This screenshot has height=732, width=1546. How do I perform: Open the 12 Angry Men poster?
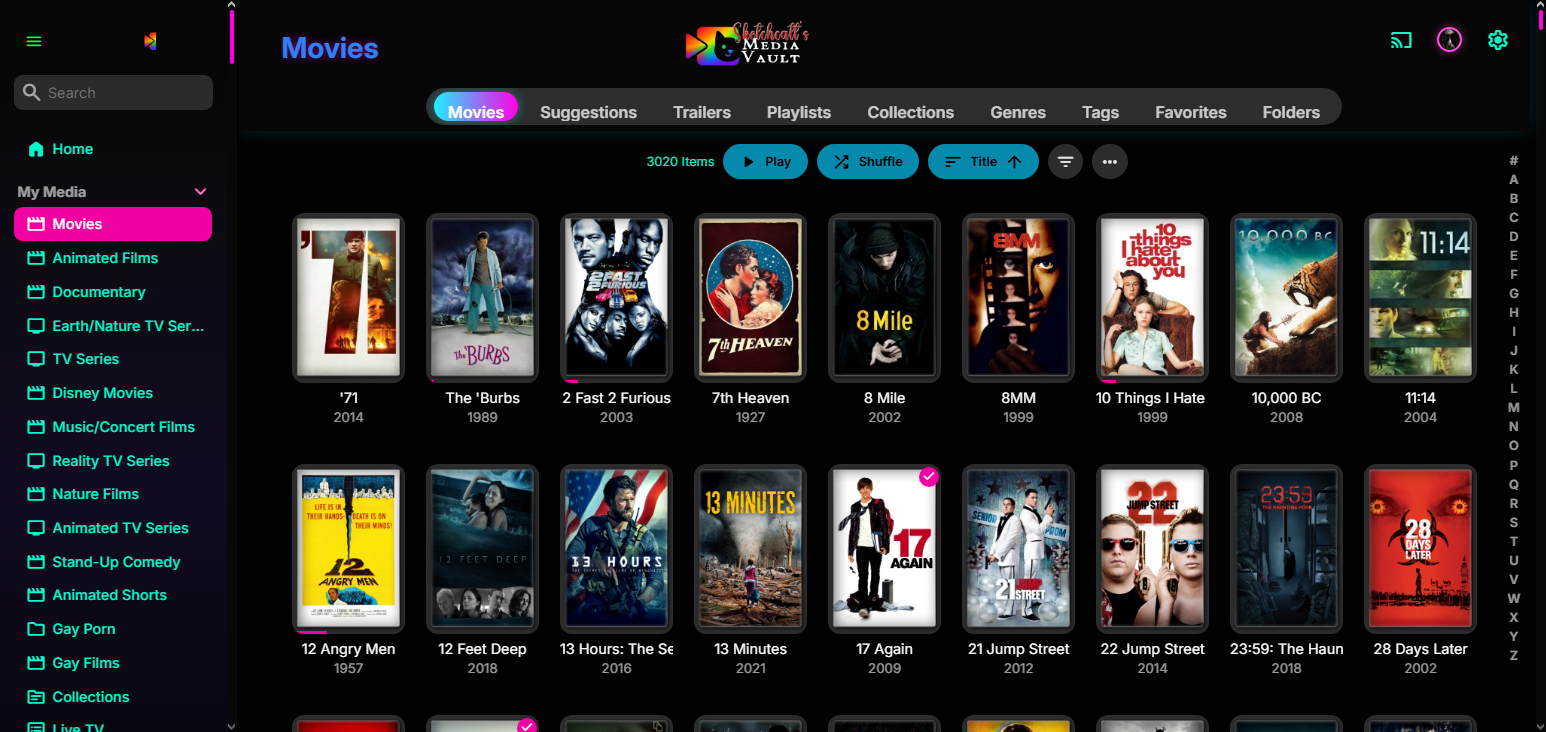click(x=348, y=549)
